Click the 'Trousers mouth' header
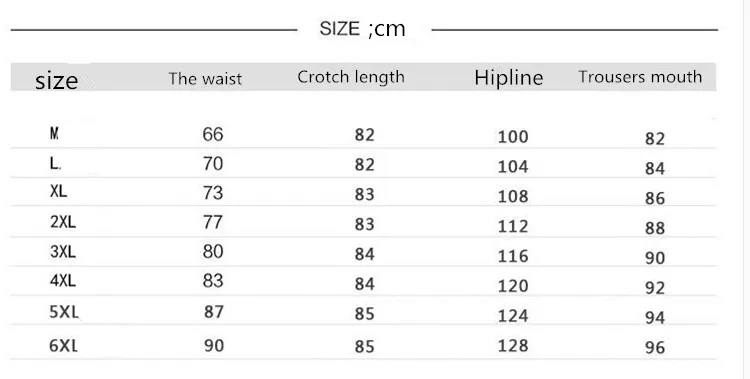Image resolution: width=750 pixels, height=379 pixels. [x=640, y=77]
